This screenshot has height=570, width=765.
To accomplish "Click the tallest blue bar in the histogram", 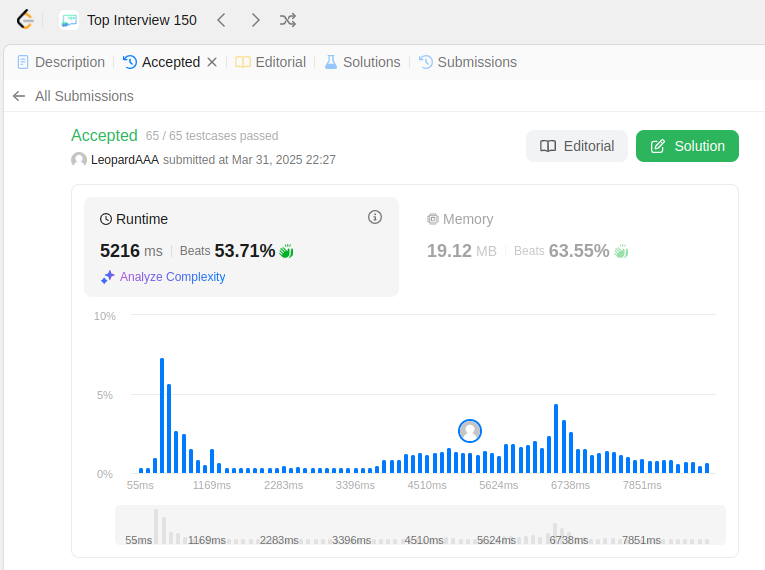I will tap(162, 415).
